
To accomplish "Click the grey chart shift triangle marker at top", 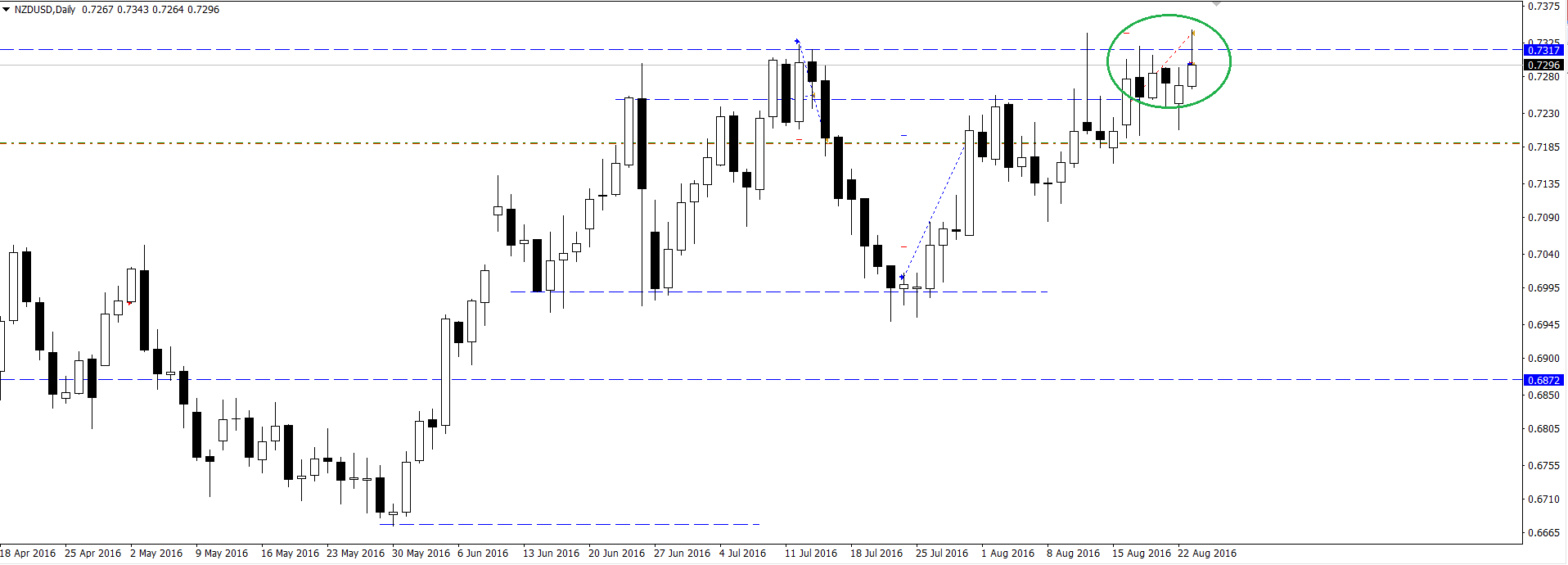I will pos(1217,4).
